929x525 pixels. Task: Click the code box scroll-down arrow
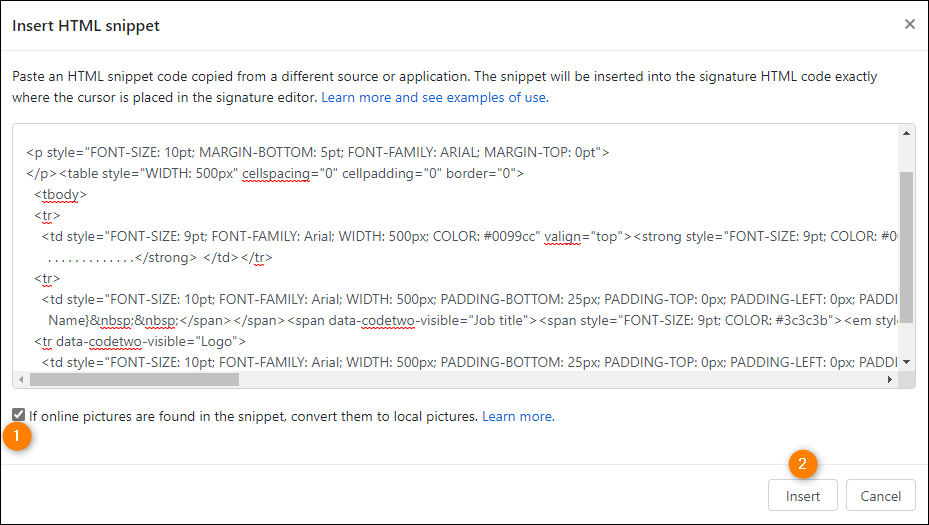[906, 362]
